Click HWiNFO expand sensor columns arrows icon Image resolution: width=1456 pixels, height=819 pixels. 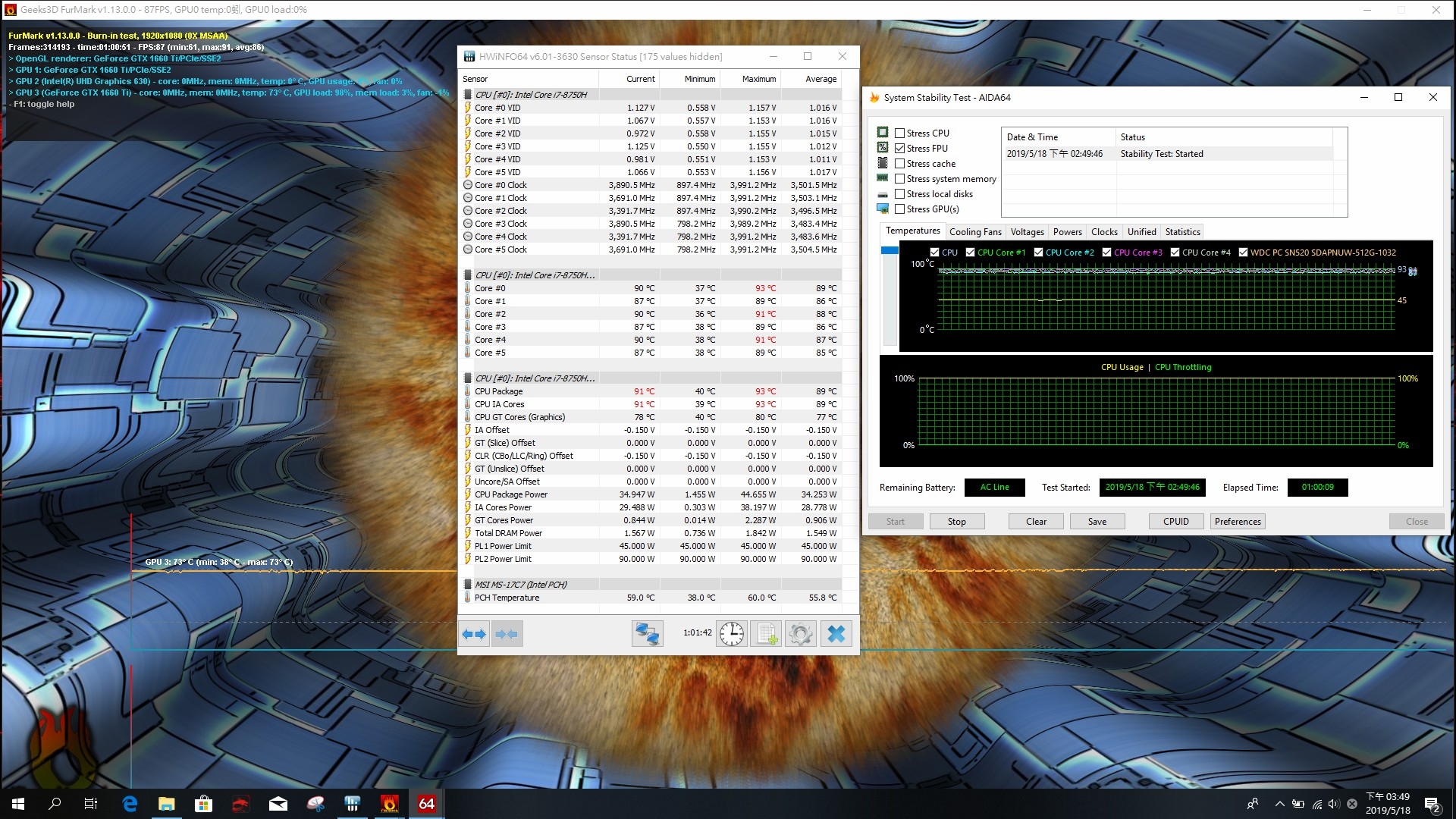[x=474, y=634]
